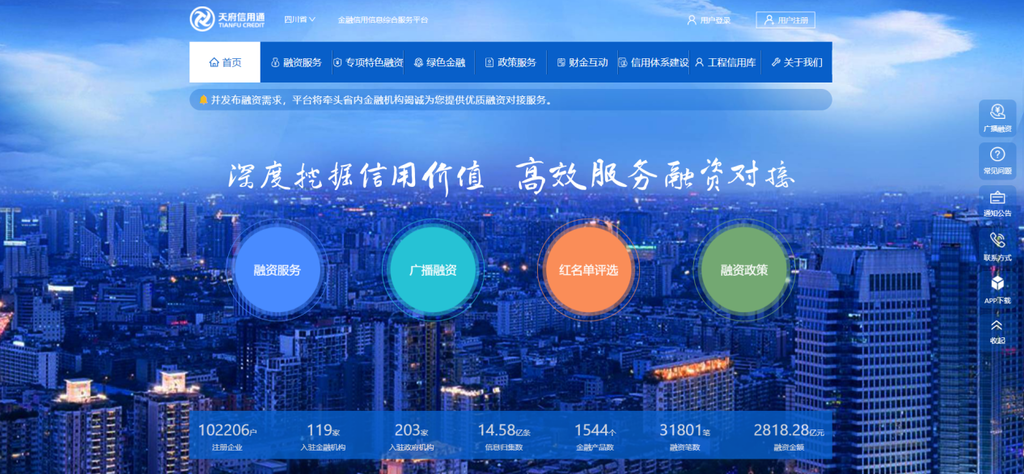The width and height of the screenshot is (1024, 474).
Task: Open 通知公告 in the right sidebar
Action: (997, 203)
